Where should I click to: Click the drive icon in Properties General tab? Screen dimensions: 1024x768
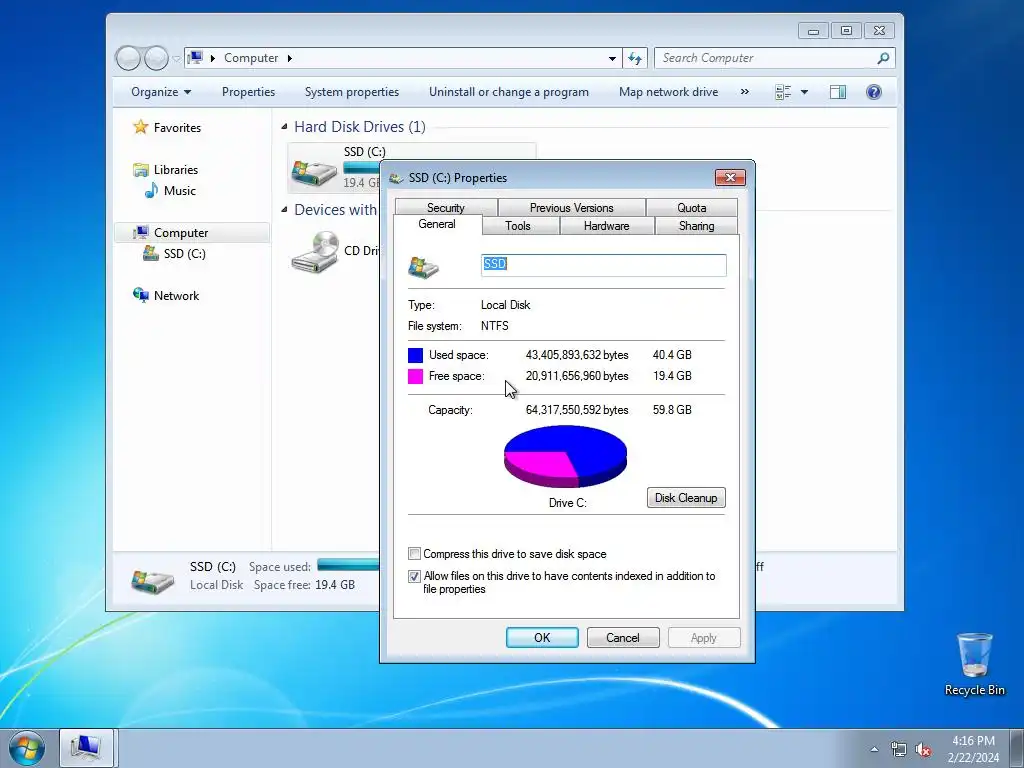[423, 267]
